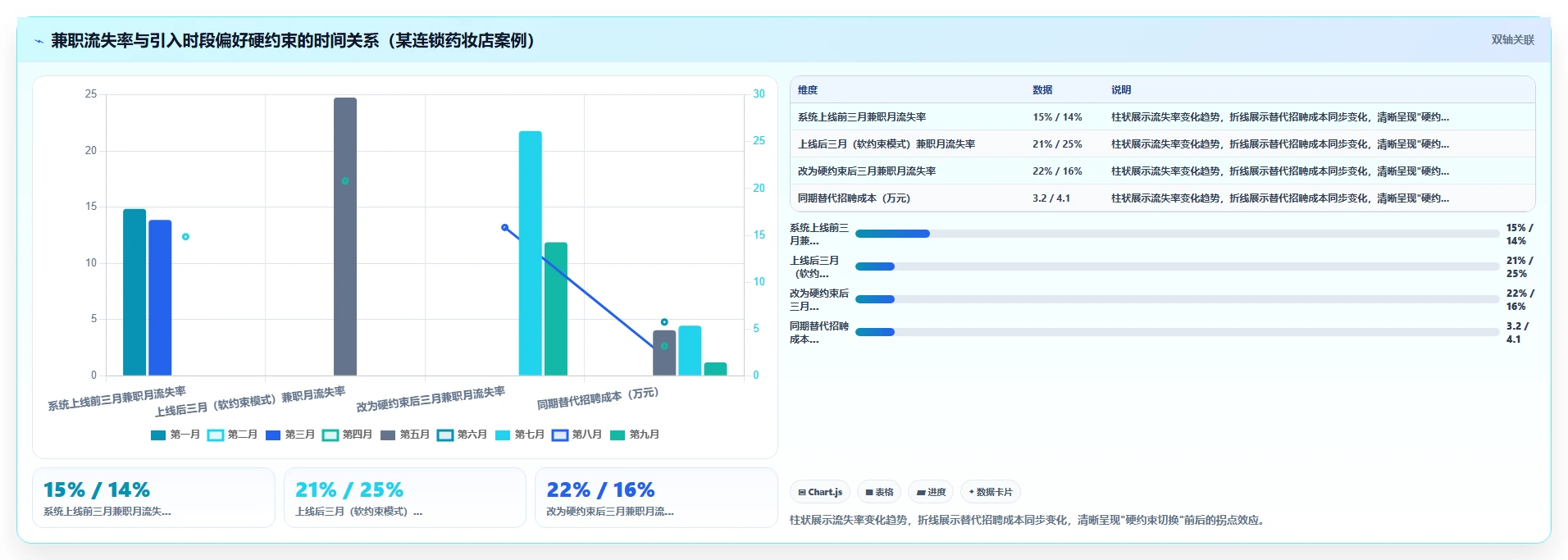Image resolution: width=1568 pixels, height=560 pixels.
Task: Click the 数据卡片 tag icon
Action: point(972,492)
